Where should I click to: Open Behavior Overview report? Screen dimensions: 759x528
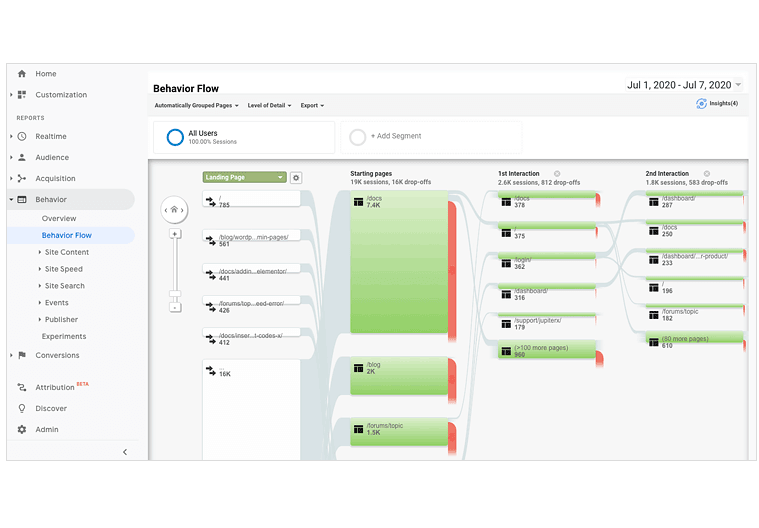59,219
